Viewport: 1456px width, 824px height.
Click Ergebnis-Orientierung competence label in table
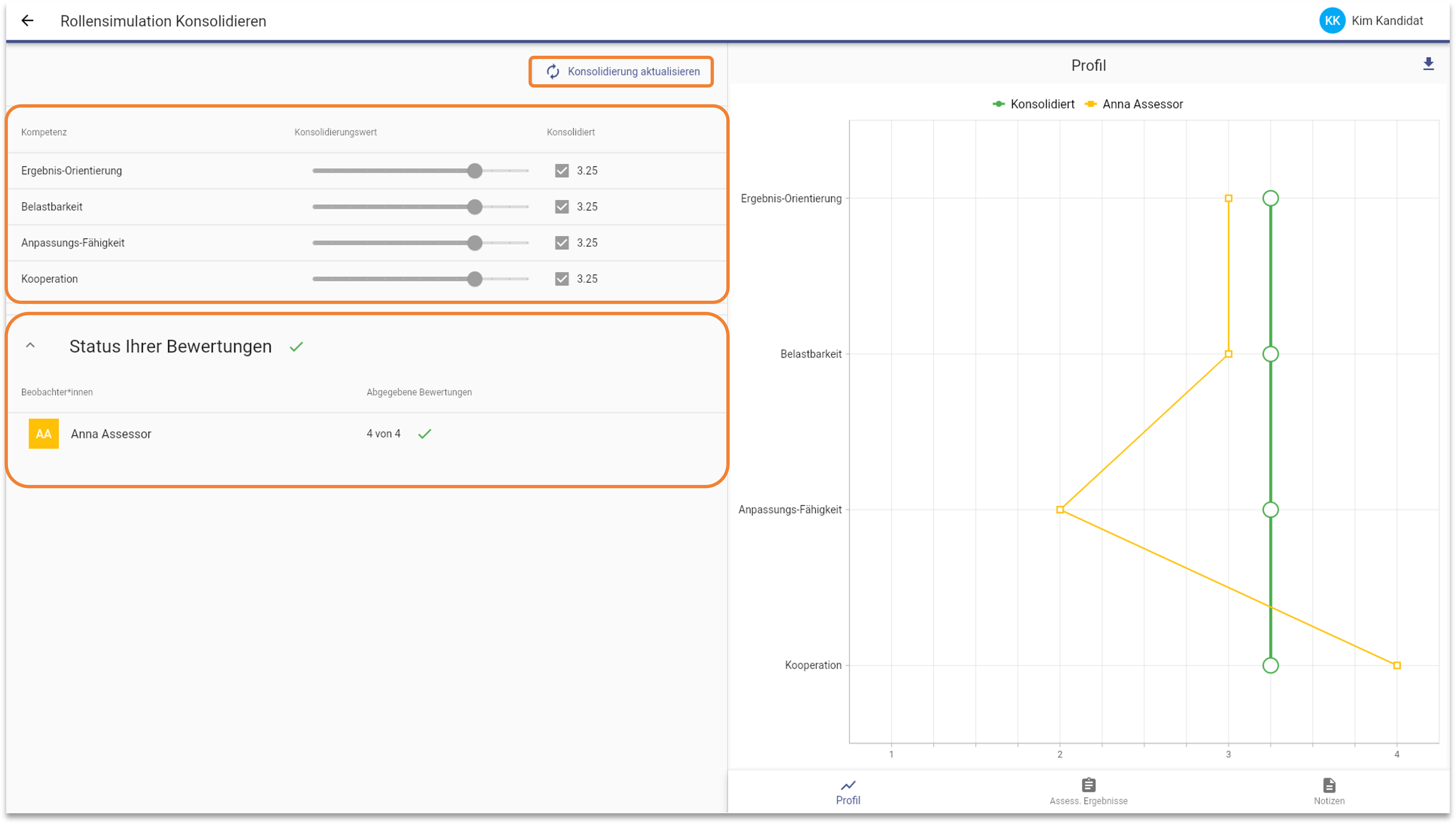[71, 171]
